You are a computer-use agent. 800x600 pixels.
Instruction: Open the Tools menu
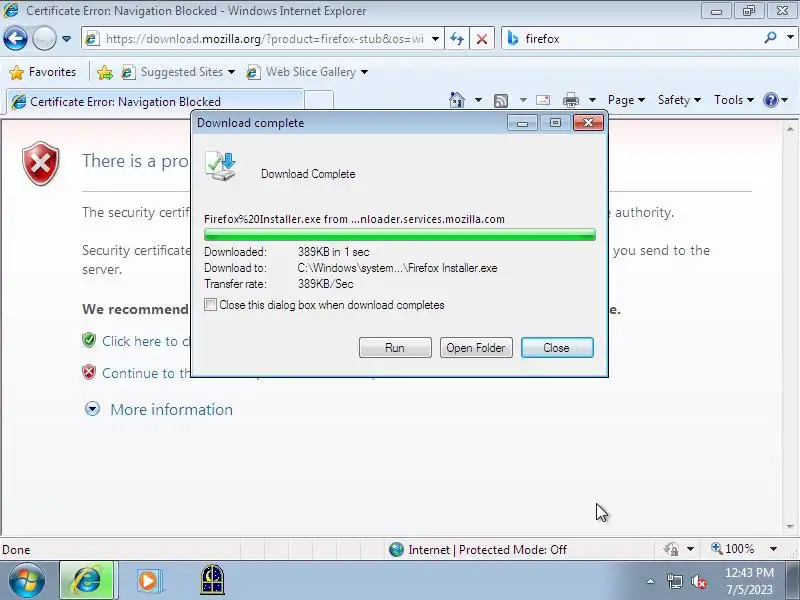(734, 100)
